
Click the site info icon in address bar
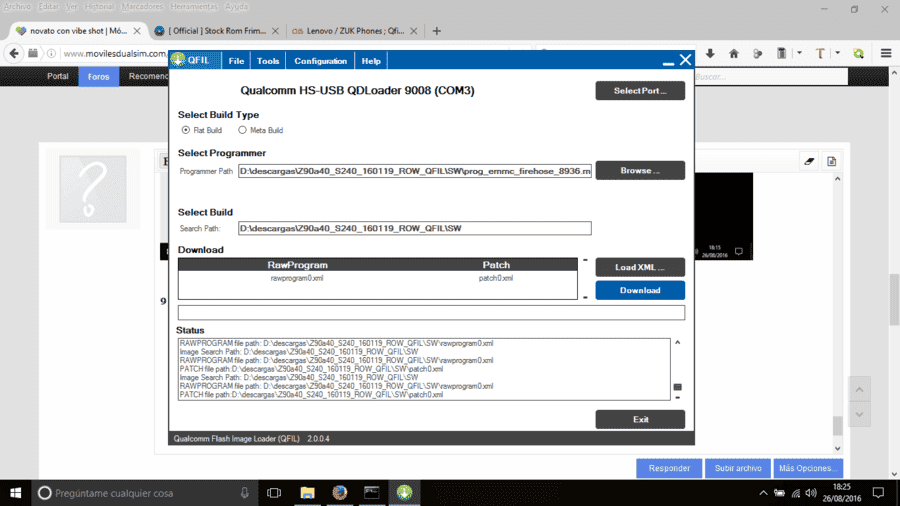[51, 53]
